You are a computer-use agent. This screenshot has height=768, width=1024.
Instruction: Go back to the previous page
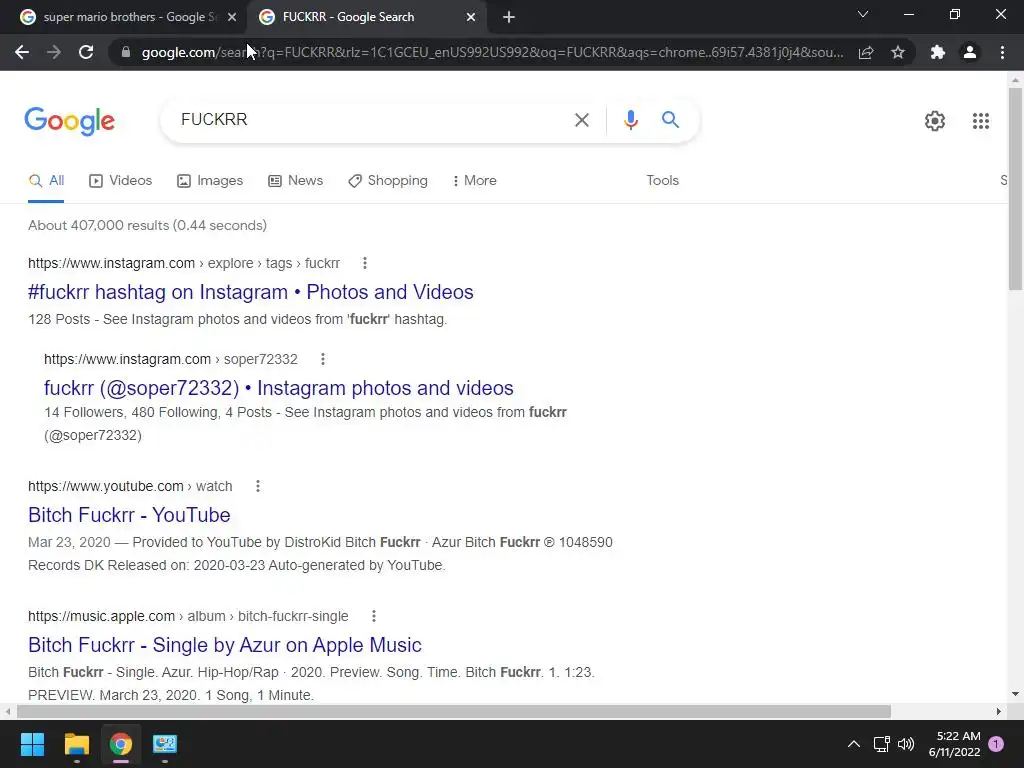22,52
